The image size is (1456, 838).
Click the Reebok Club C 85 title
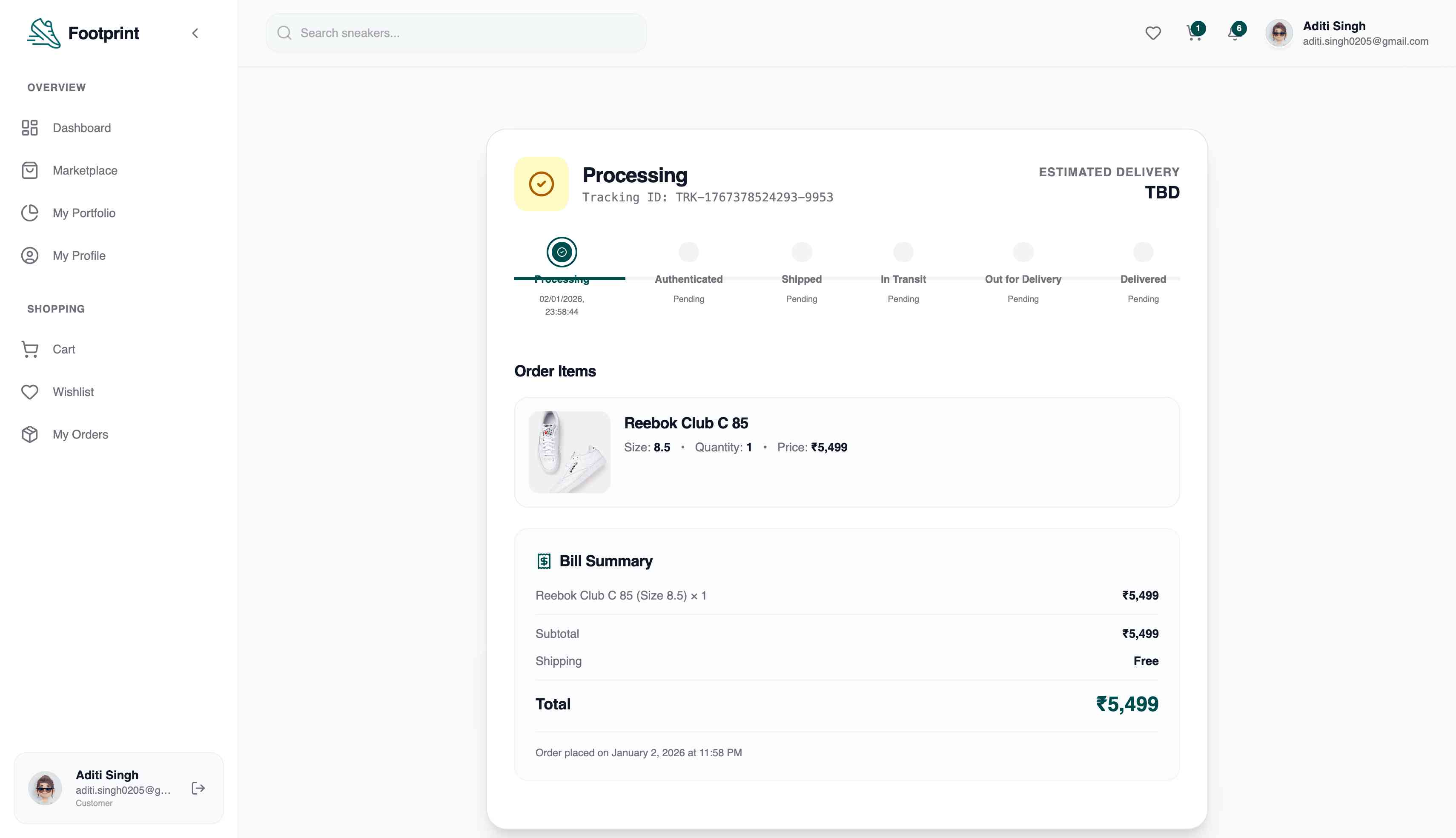tap(686, 423)
